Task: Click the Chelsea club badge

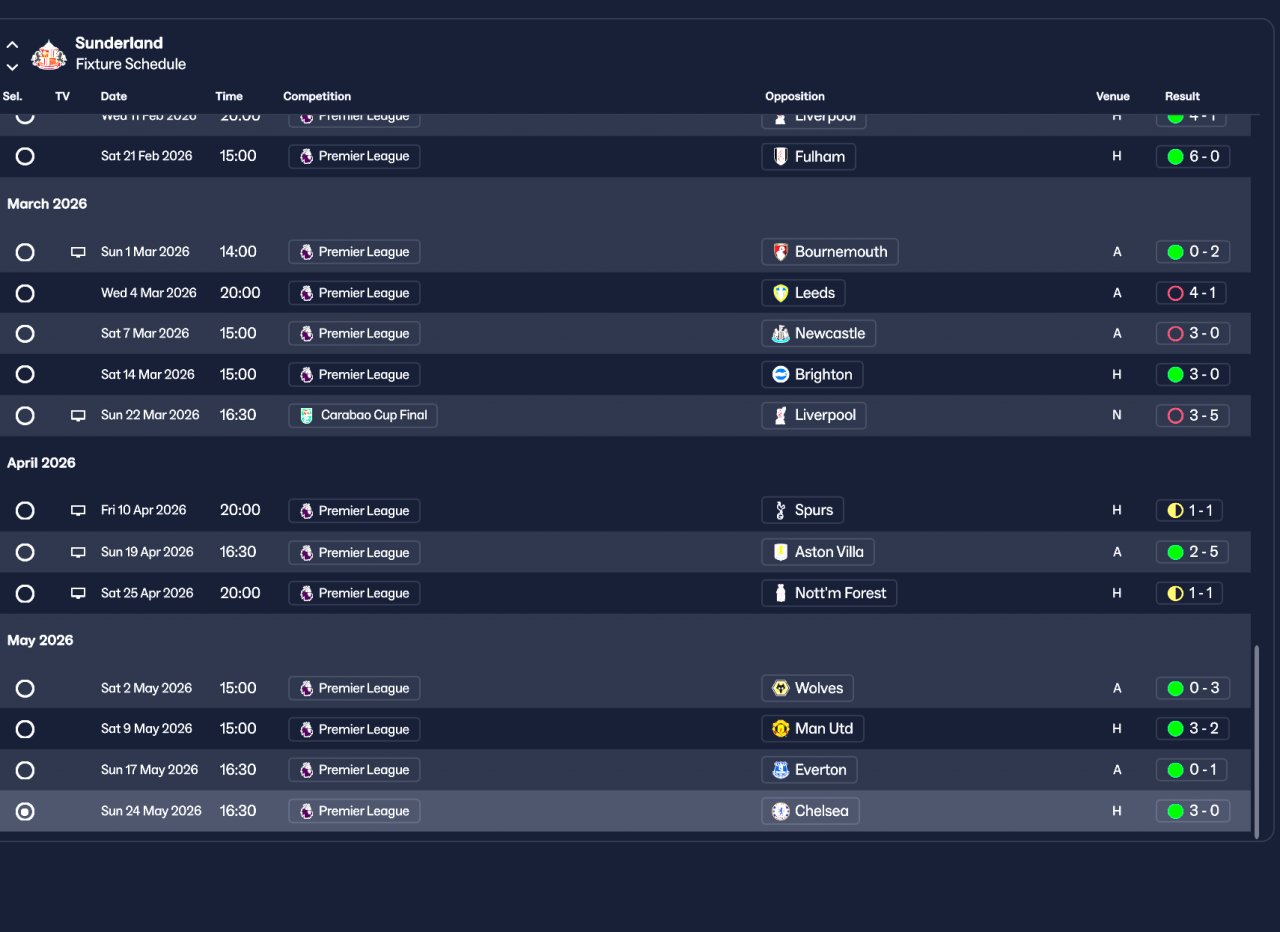Action: 781,811
